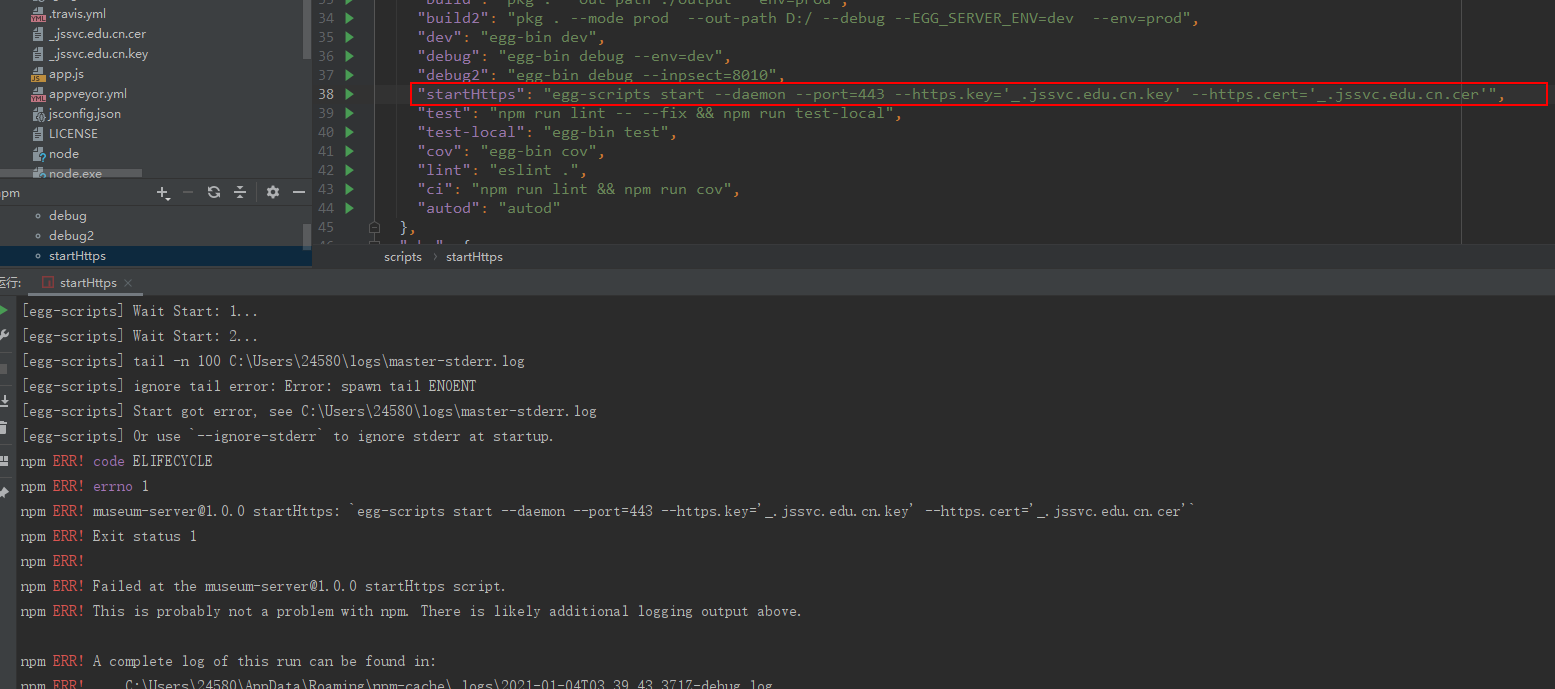Collapse all in npm tool window
This screenshot has height=689, width=1555.
click(x=240, y=192)
